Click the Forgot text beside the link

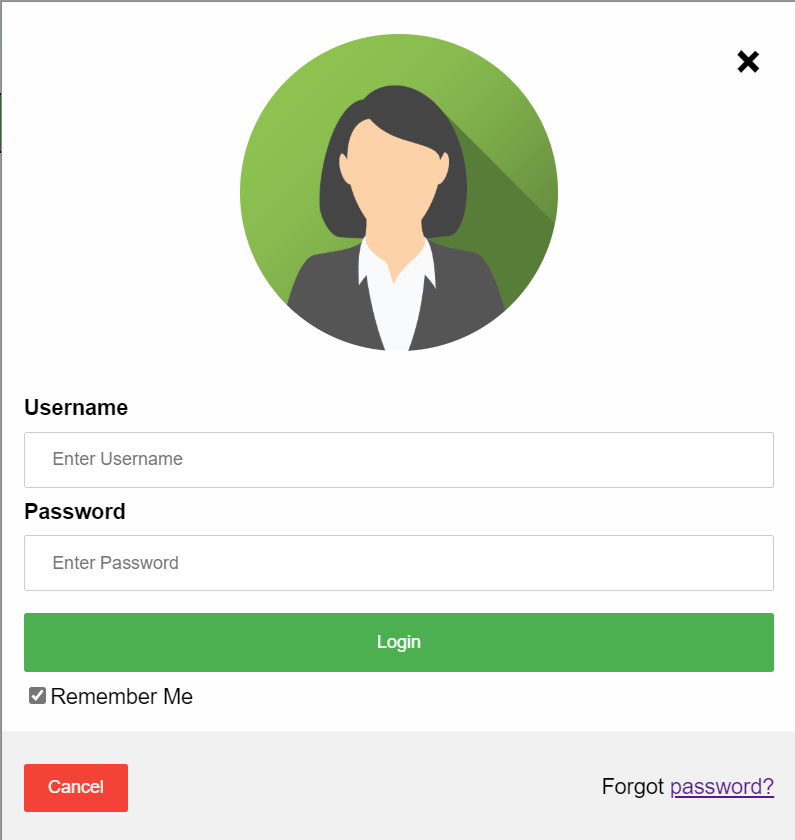click(633, 787)
